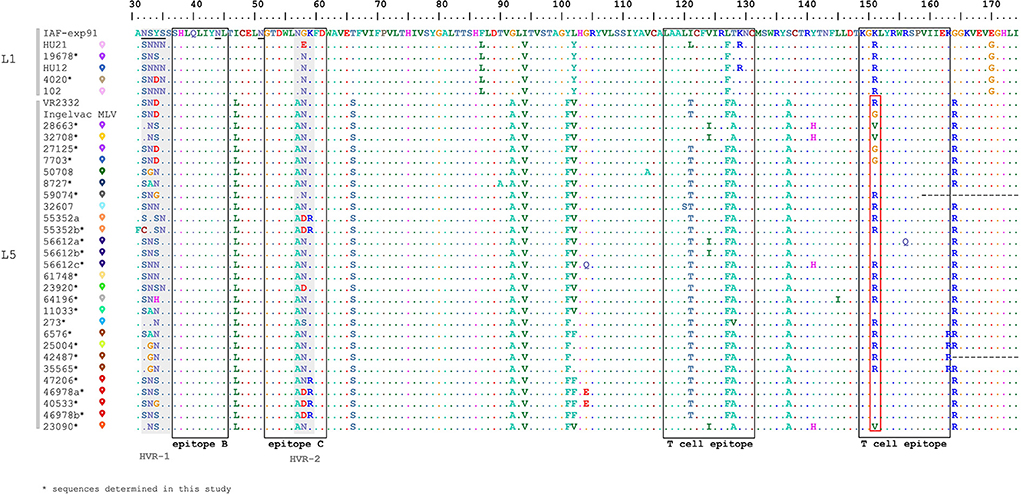Image resolution: width=1021 pixels, height=494 pixels.
Task: Click the T cell epitope label below the 120-130 box
Action: click(710, 444)
